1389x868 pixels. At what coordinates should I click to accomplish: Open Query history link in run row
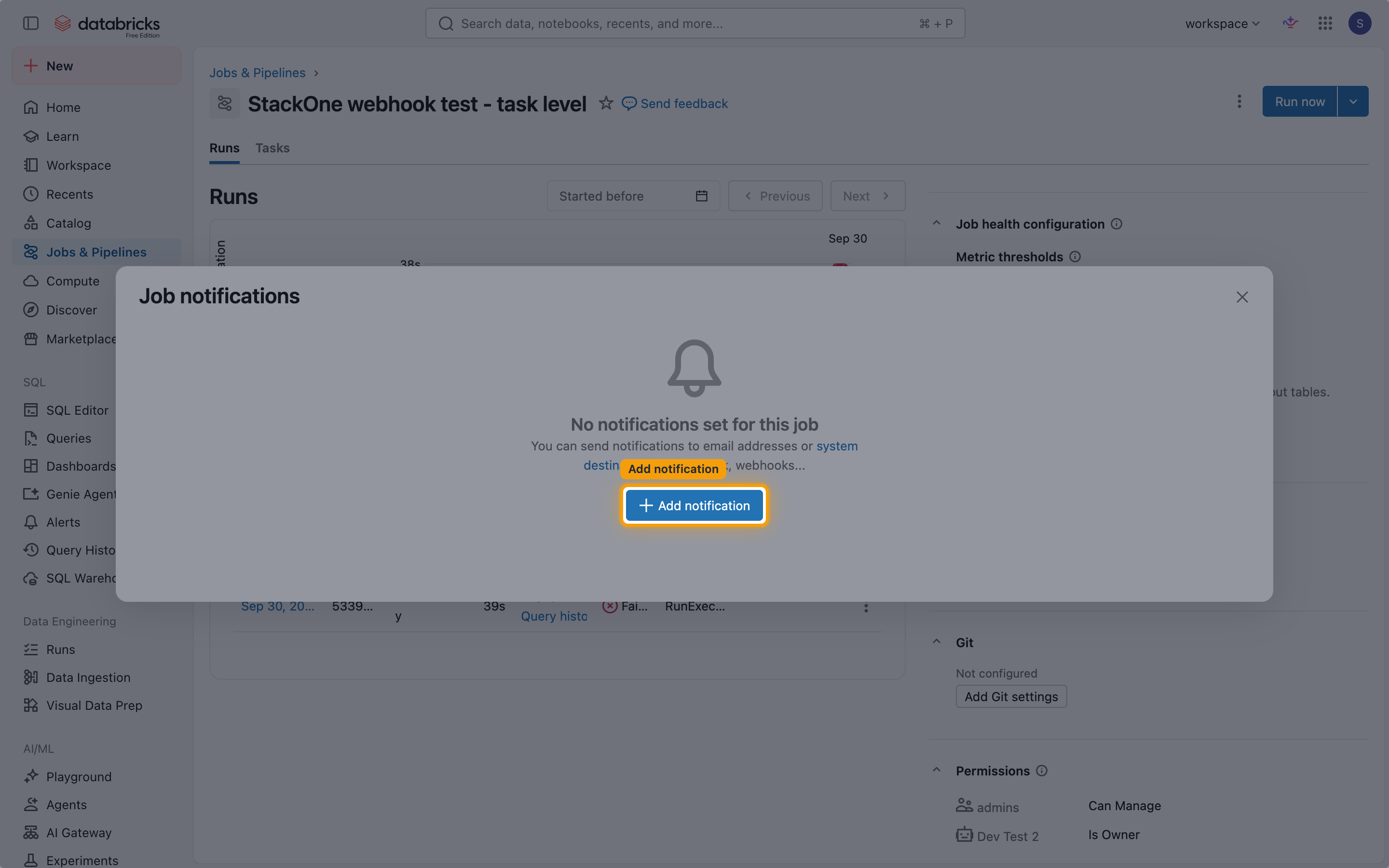pyautogui.click(x=554, y=616)
